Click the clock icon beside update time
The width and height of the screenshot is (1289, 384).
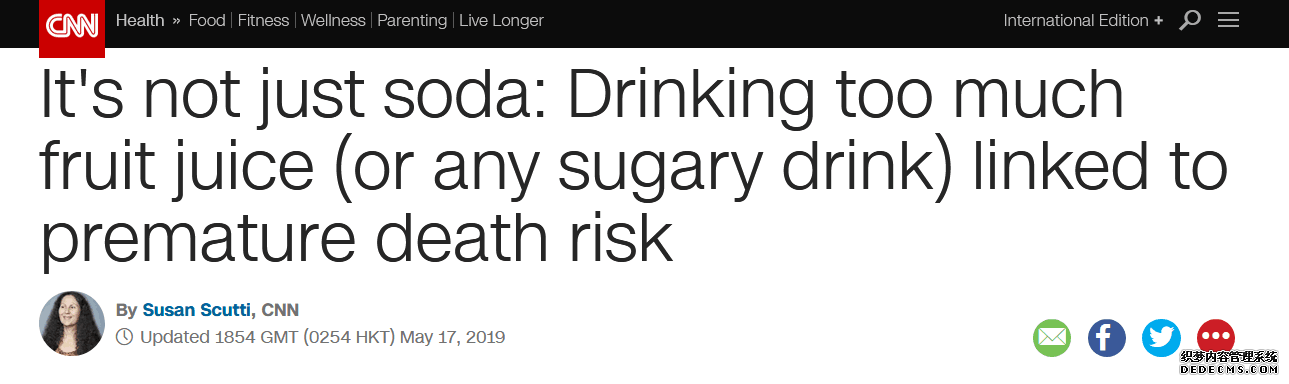(124, 337)
